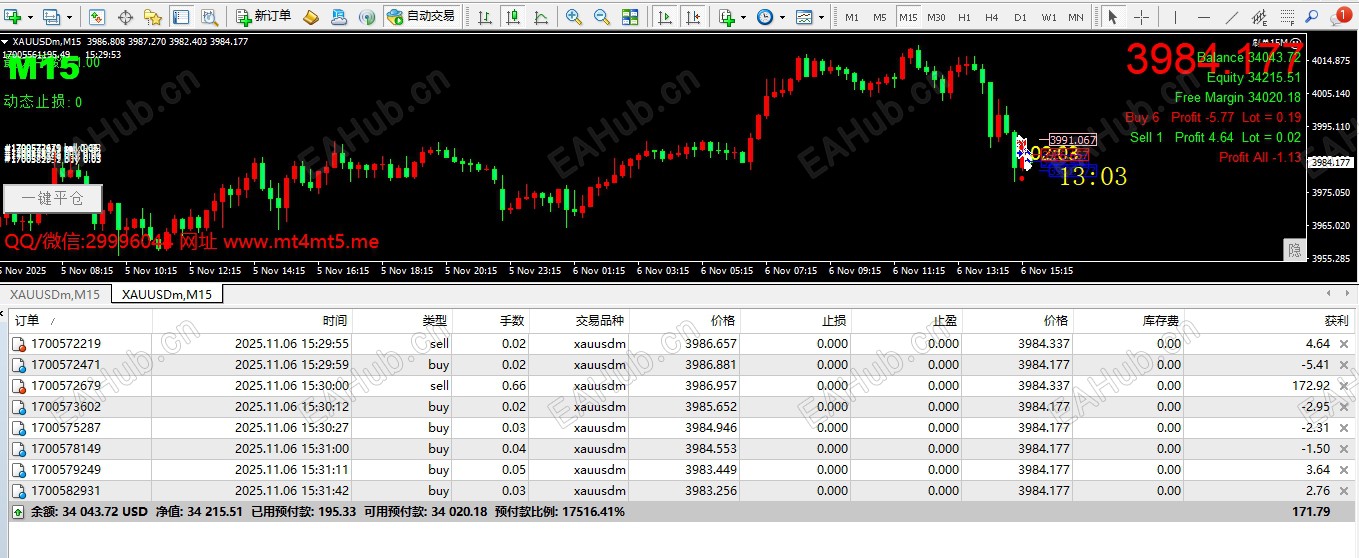The width and height of the screenshot is (1359, 558).
Task: Open the search magnifier icon
Action: click(1311, 16)
